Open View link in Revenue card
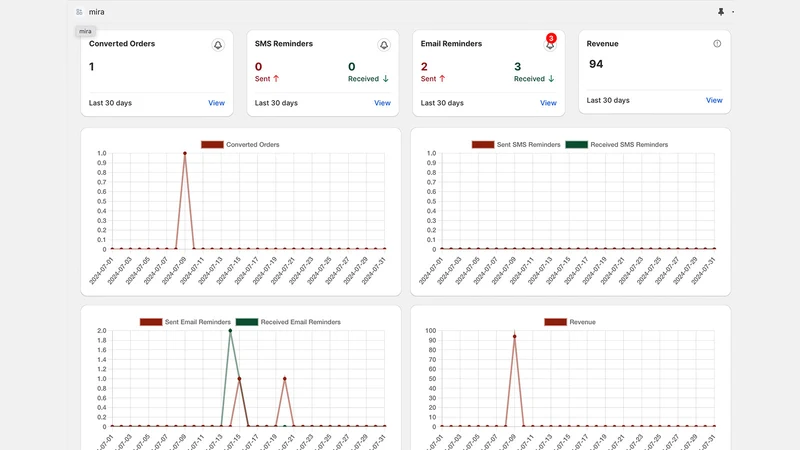The height and width of the screenshot is (450, 800). [x=714, y=100]
